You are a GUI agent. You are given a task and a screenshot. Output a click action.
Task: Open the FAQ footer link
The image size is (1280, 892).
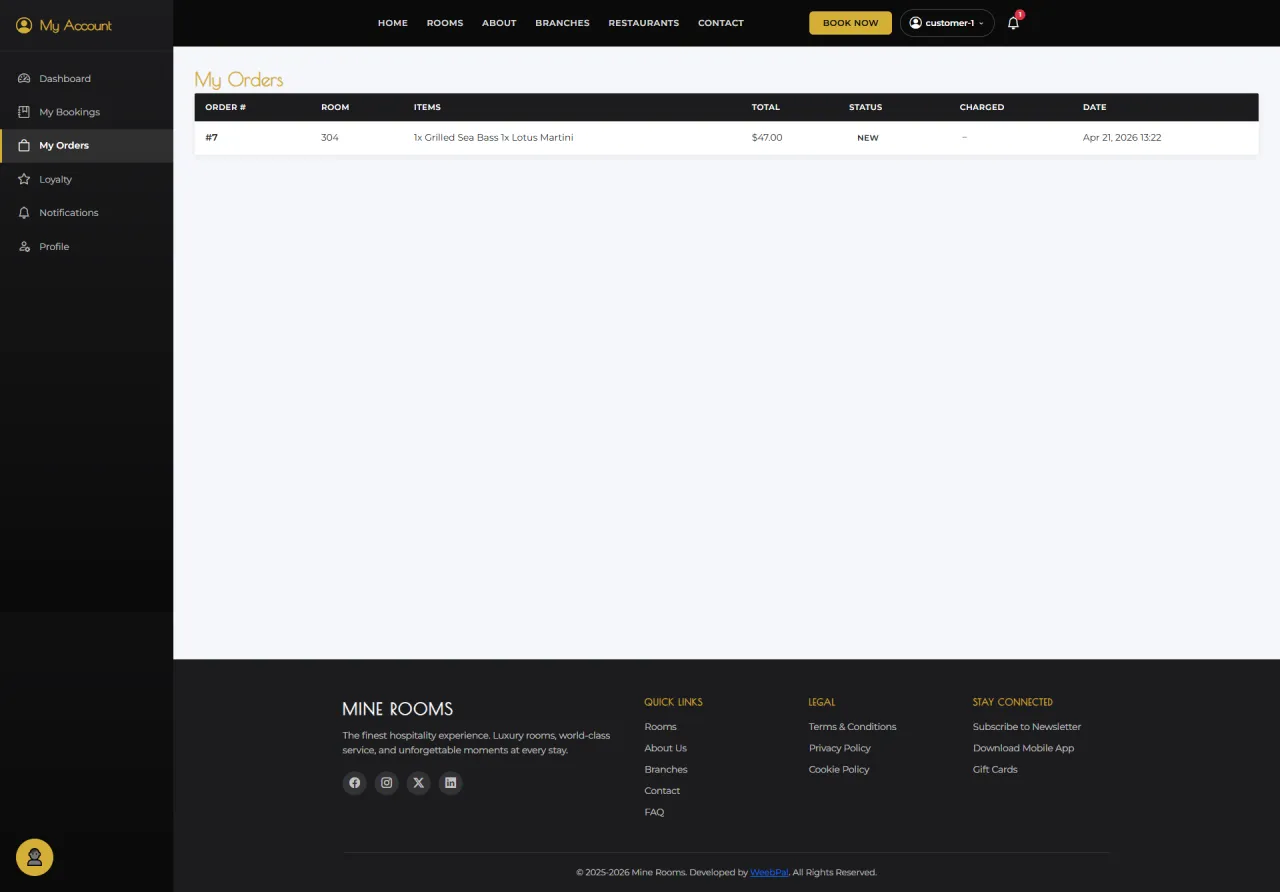tap(654, 812)
